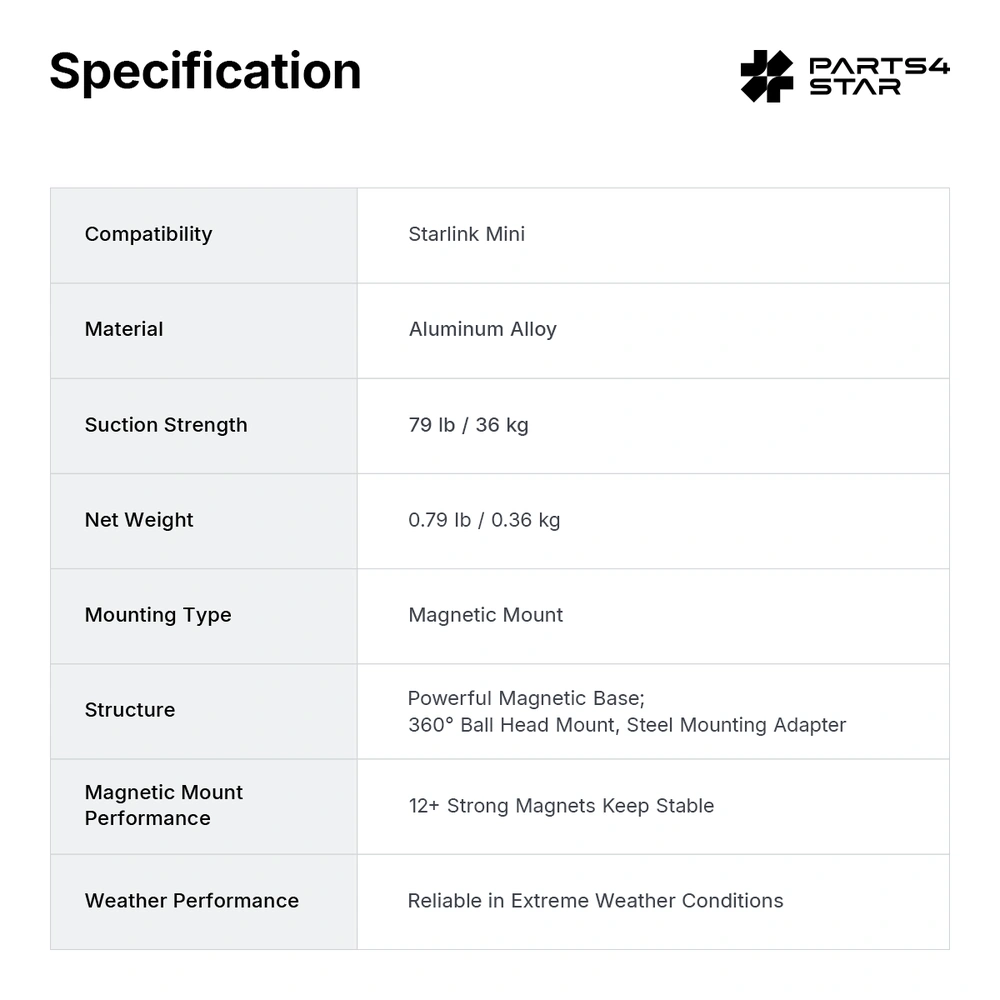Click the PARTS4 STAR brand name text
The width and height of the screenshot is (1000, 1000).
click(878, 76)
